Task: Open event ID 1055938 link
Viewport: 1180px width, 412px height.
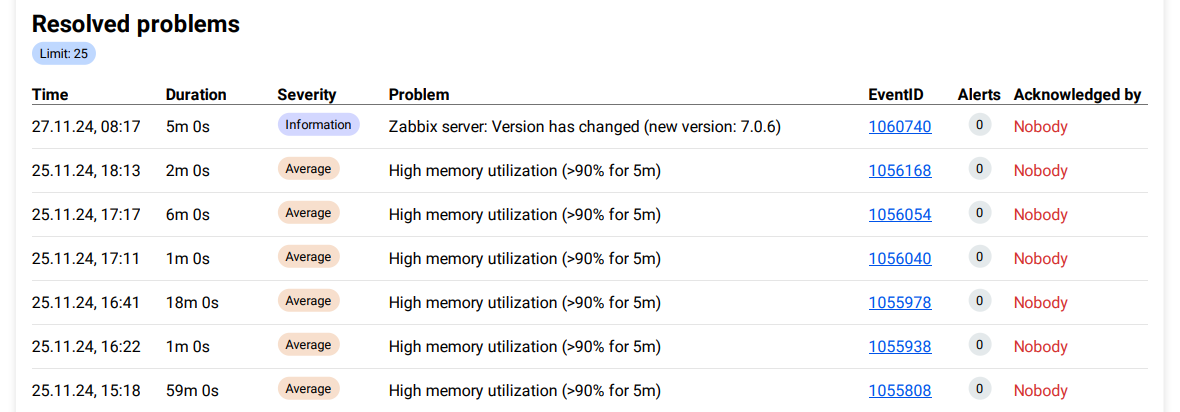Action: coord(899,347)
